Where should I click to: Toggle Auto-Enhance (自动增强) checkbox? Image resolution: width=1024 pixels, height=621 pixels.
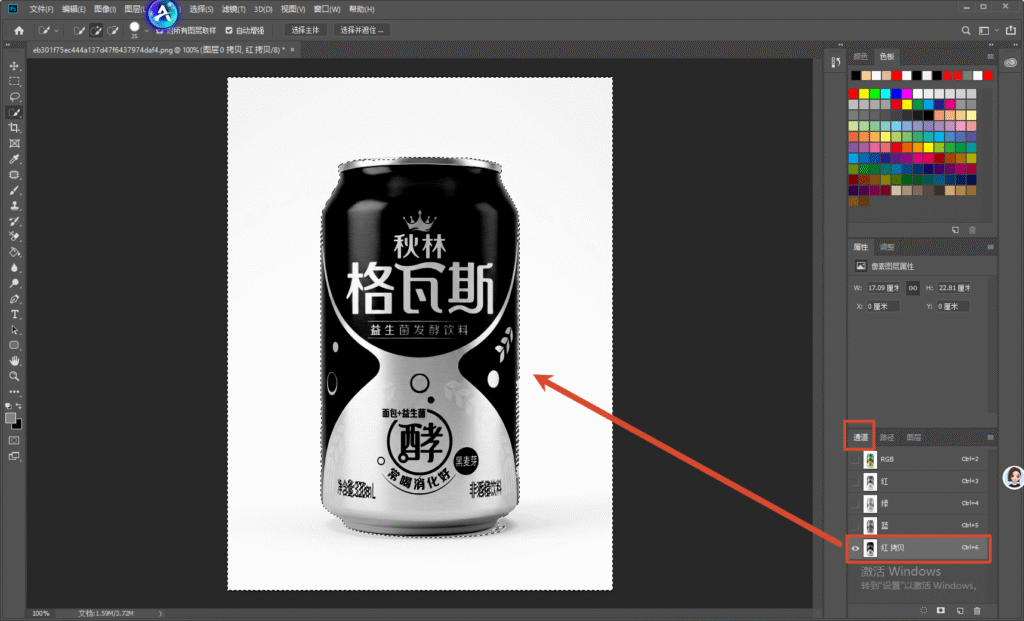229,30
